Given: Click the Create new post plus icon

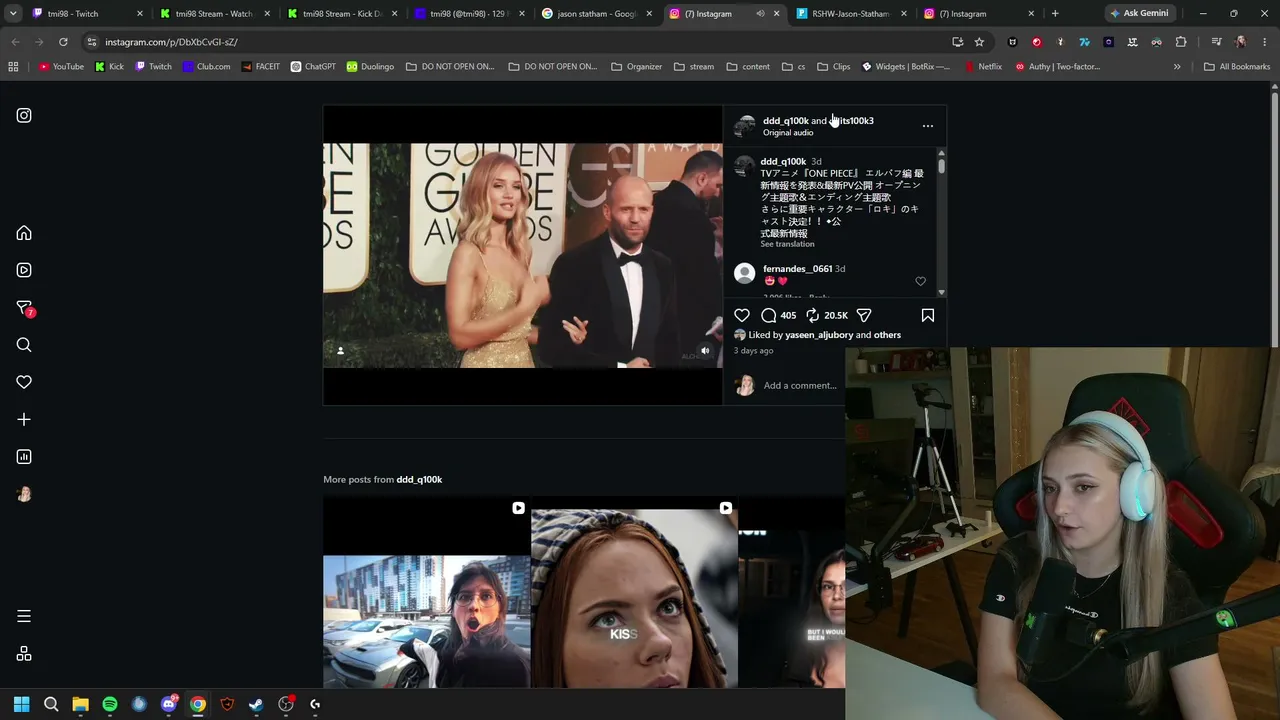Looking at the screenshot, I should pos(24,419).
